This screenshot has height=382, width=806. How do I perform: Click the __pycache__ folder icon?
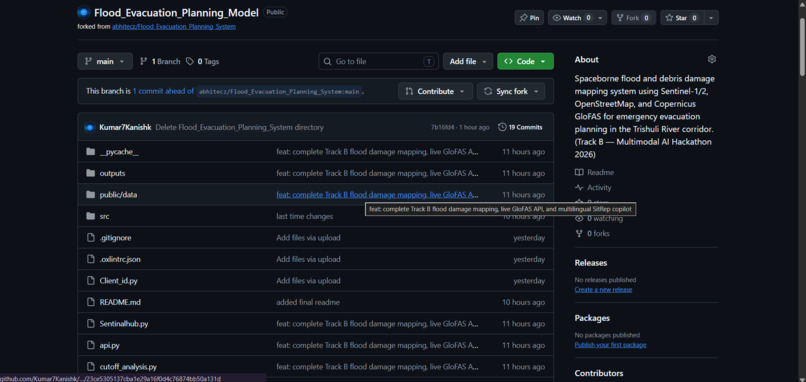[90, 152]
